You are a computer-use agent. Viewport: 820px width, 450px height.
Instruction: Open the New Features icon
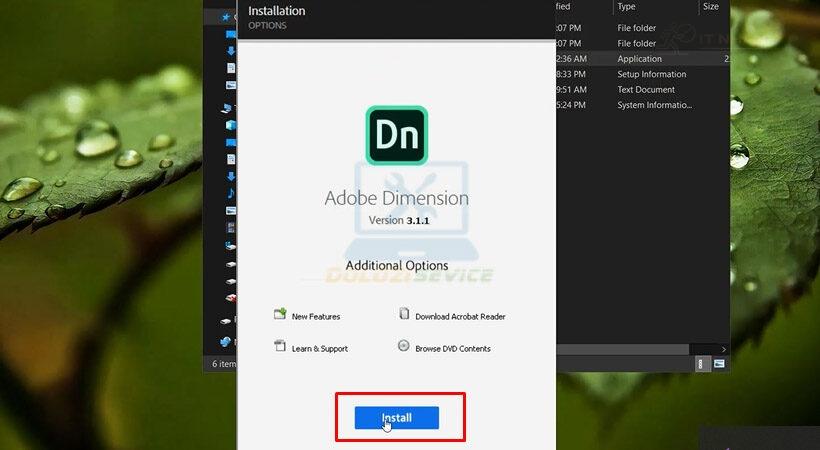click(x=280, y=314)
